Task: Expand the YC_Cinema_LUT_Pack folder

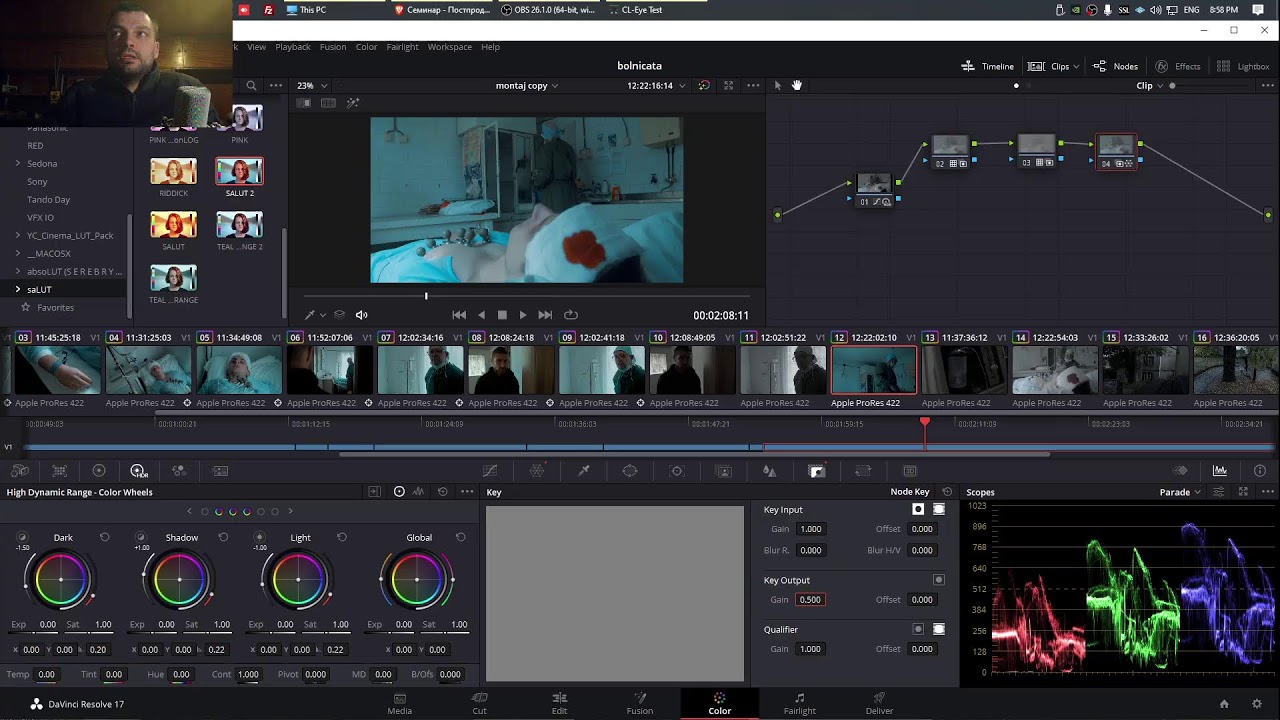Action: [17, 235]
